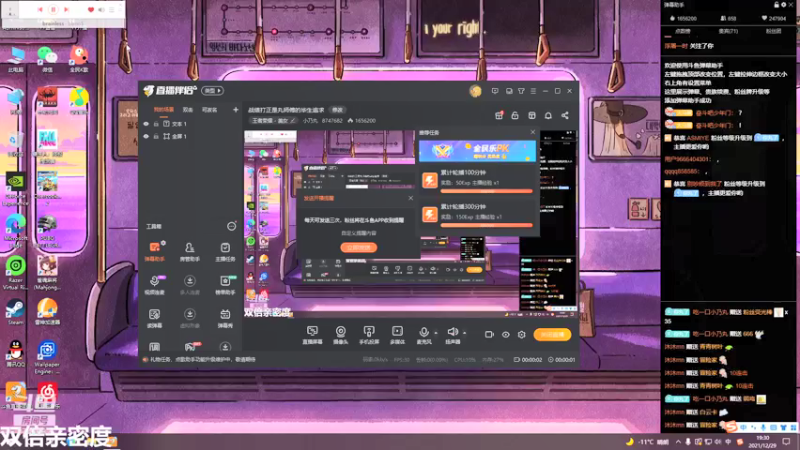Expand speaker volume arrow
This screenshot has width=800, height=450.
tap(464, 333)
